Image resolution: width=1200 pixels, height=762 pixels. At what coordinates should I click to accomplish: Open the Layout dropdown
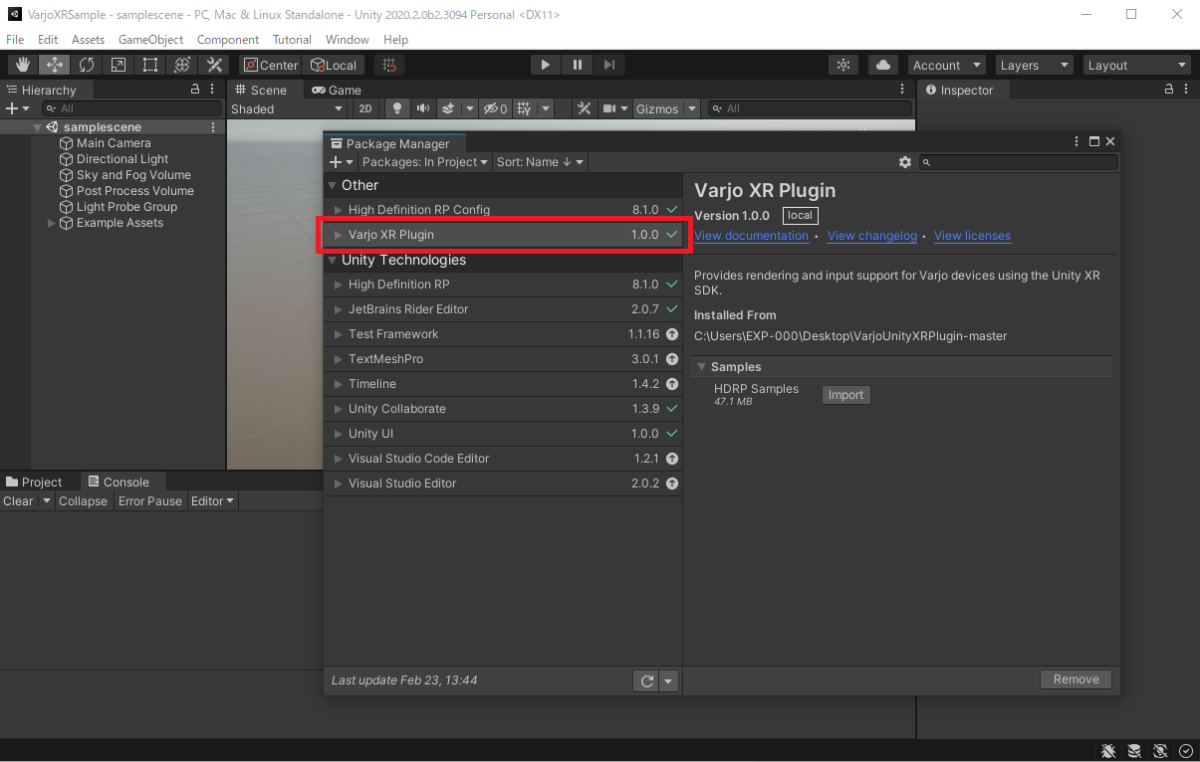(x=1136, y=65)
